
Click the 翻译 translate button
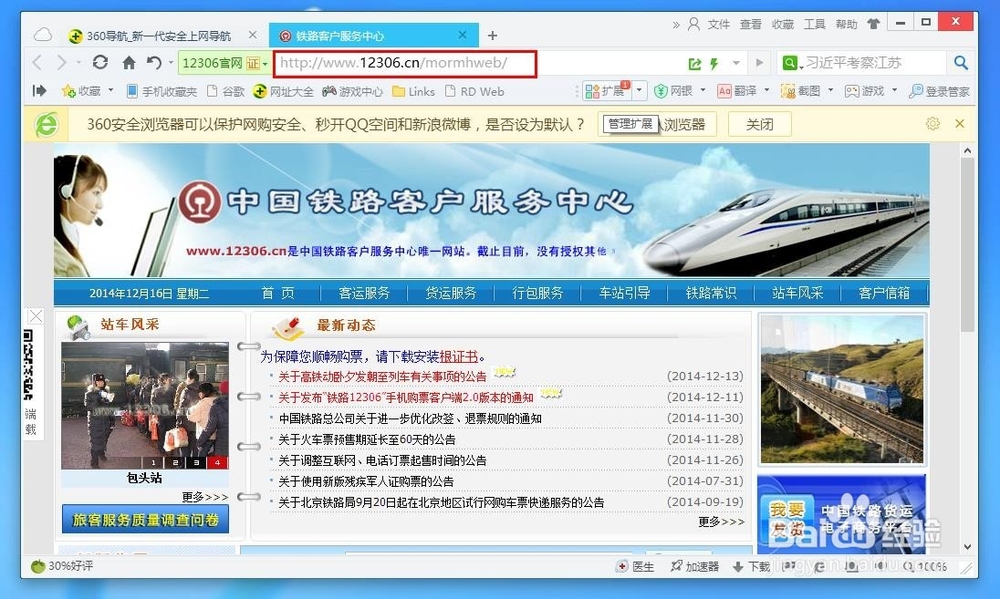pyautogui.click(x=737, y=91)
